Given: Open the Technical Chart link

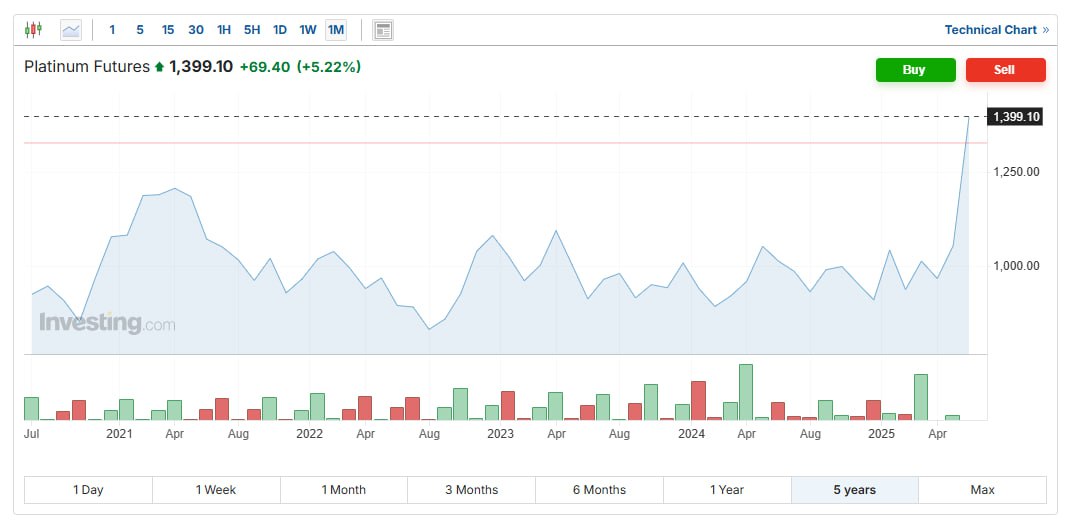Looking at the screenshot, I should [991, 29].
